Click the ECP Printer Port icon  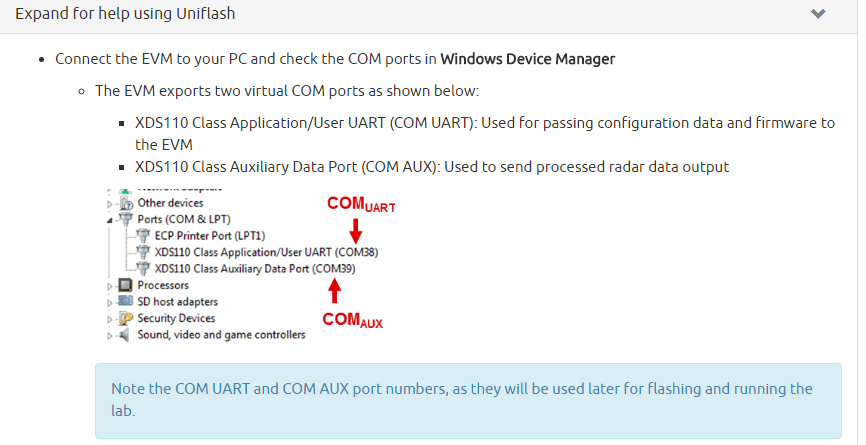143,236
